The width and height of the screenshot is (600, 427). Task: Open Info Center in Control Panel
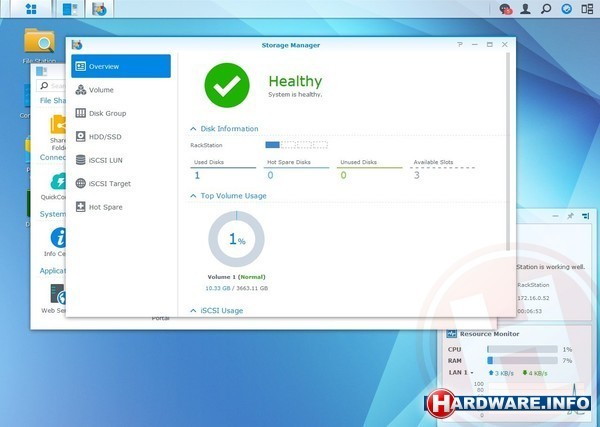56,242
